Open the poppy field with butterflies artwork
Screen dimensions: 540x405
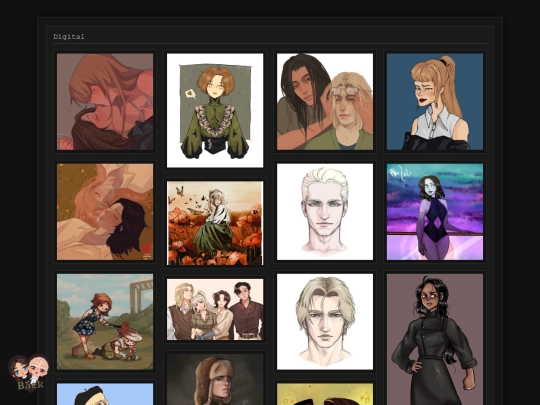[215, 223]
